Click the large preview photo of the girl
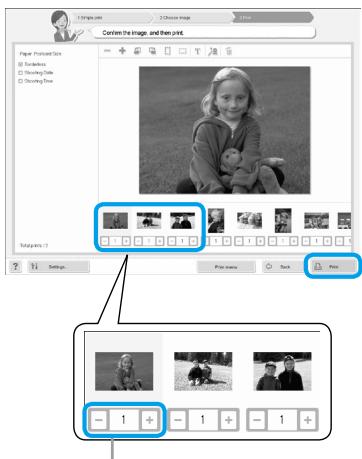This screenshot has width=362, height=459. click(x=224, y=130)
